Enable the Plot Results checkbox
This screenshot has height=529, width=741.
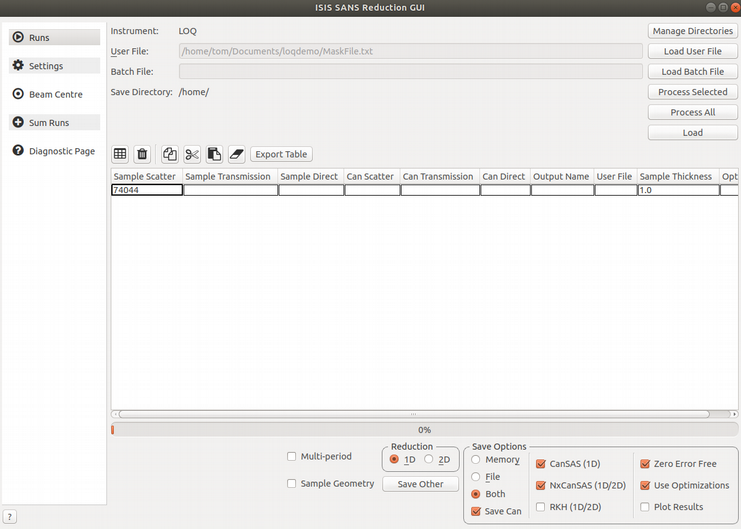pyautogui.click(x=645, y=507)
